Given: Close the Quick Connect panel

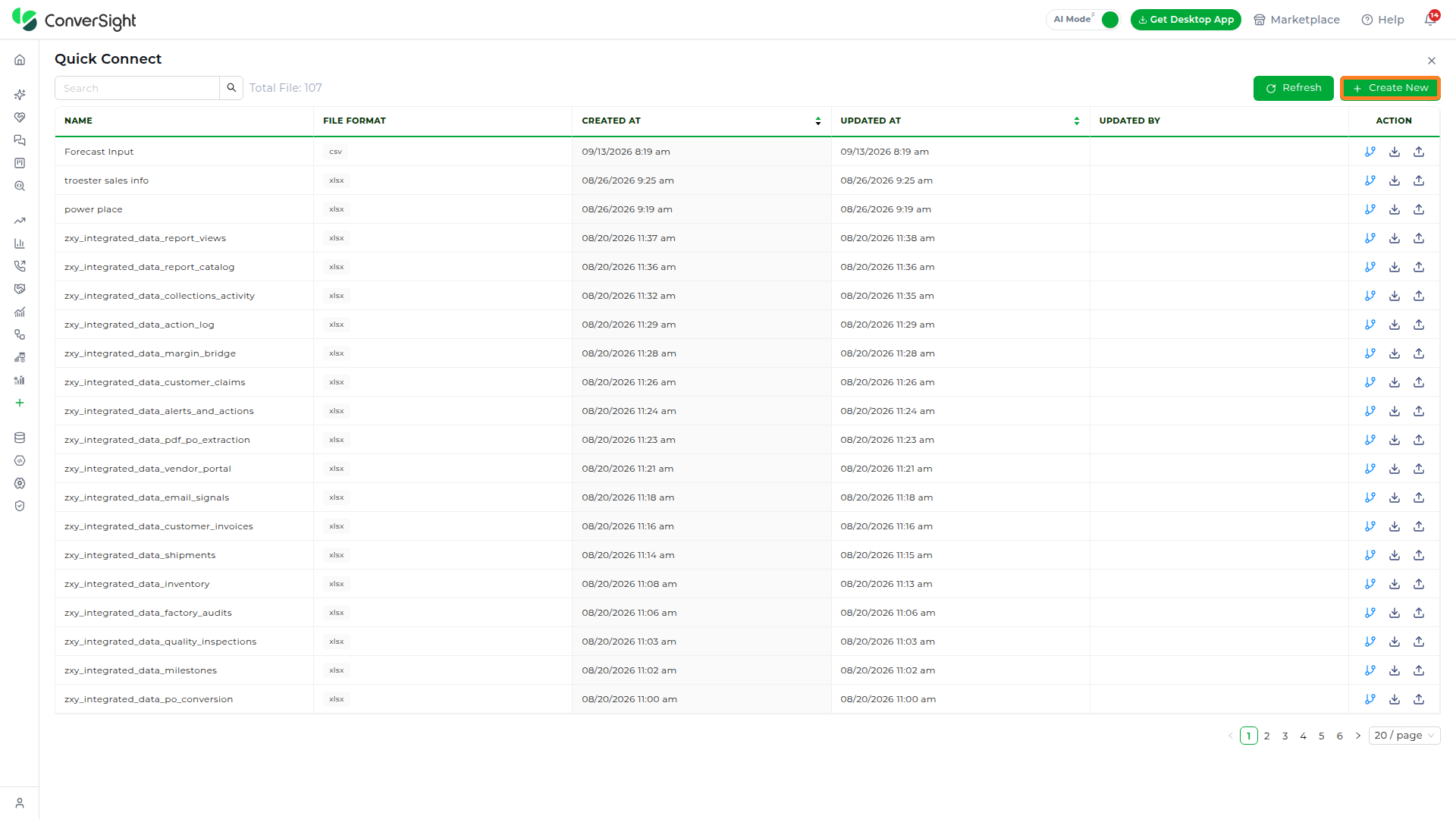Looking at the screenshot, I should [1432, 61].
